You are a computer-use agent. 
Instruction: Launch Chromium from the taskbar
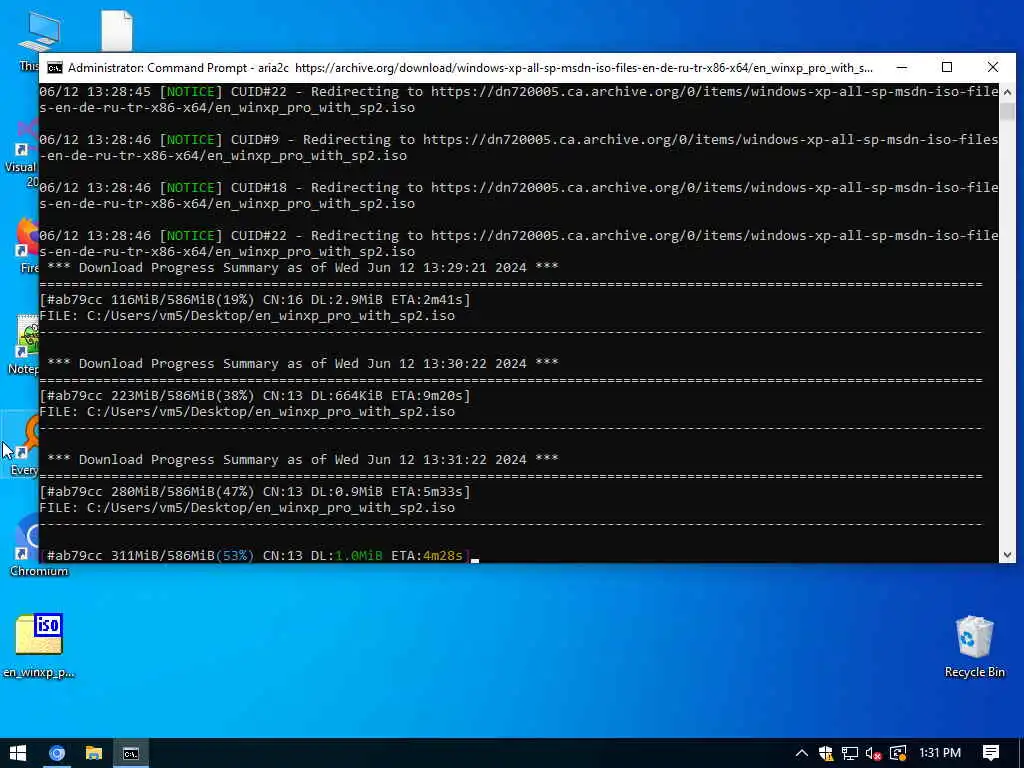pos(57,753)
